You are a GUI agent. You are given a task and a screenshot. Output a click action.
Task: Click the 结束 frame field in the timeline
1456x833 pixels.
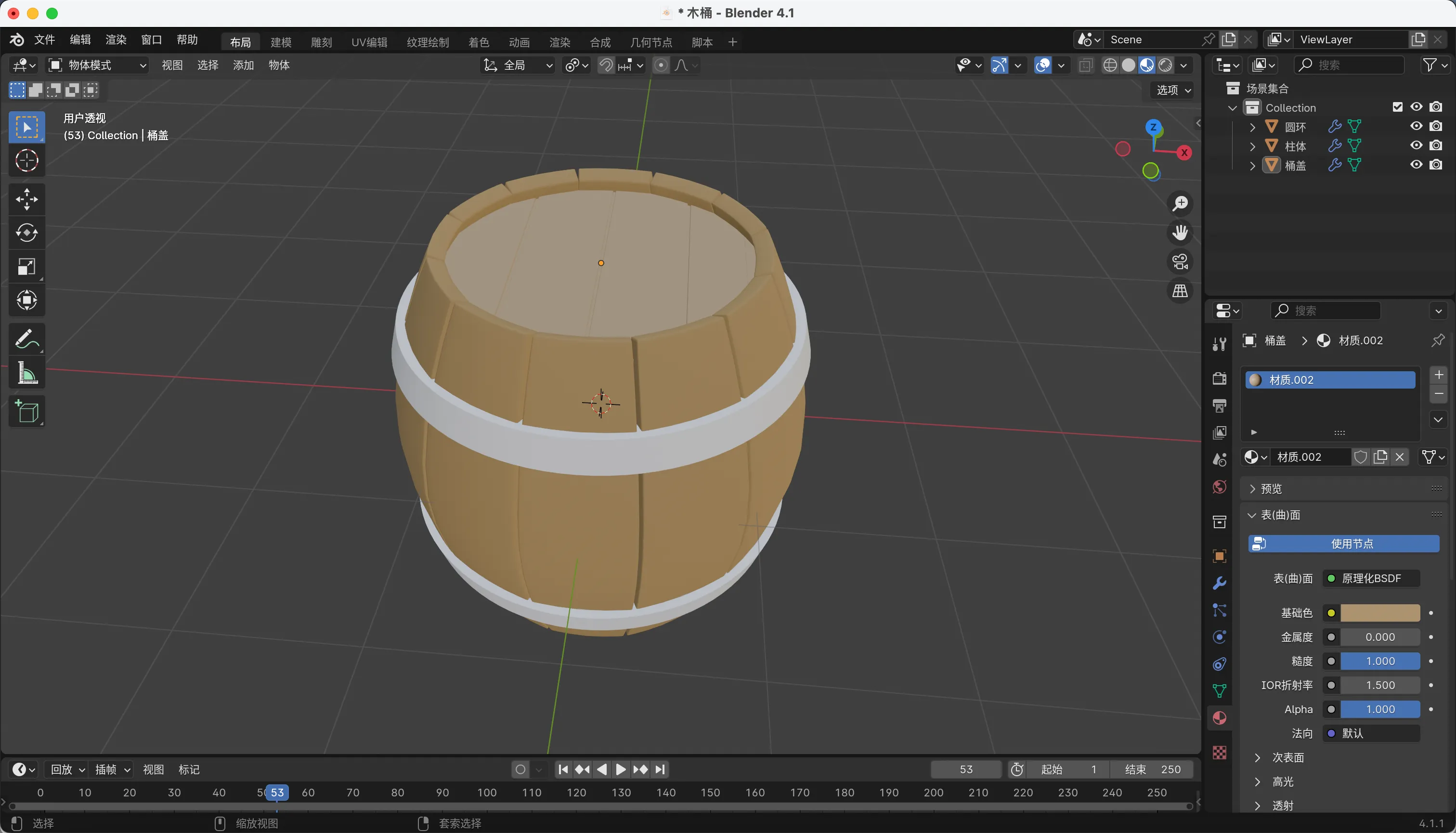[1152, 769]
